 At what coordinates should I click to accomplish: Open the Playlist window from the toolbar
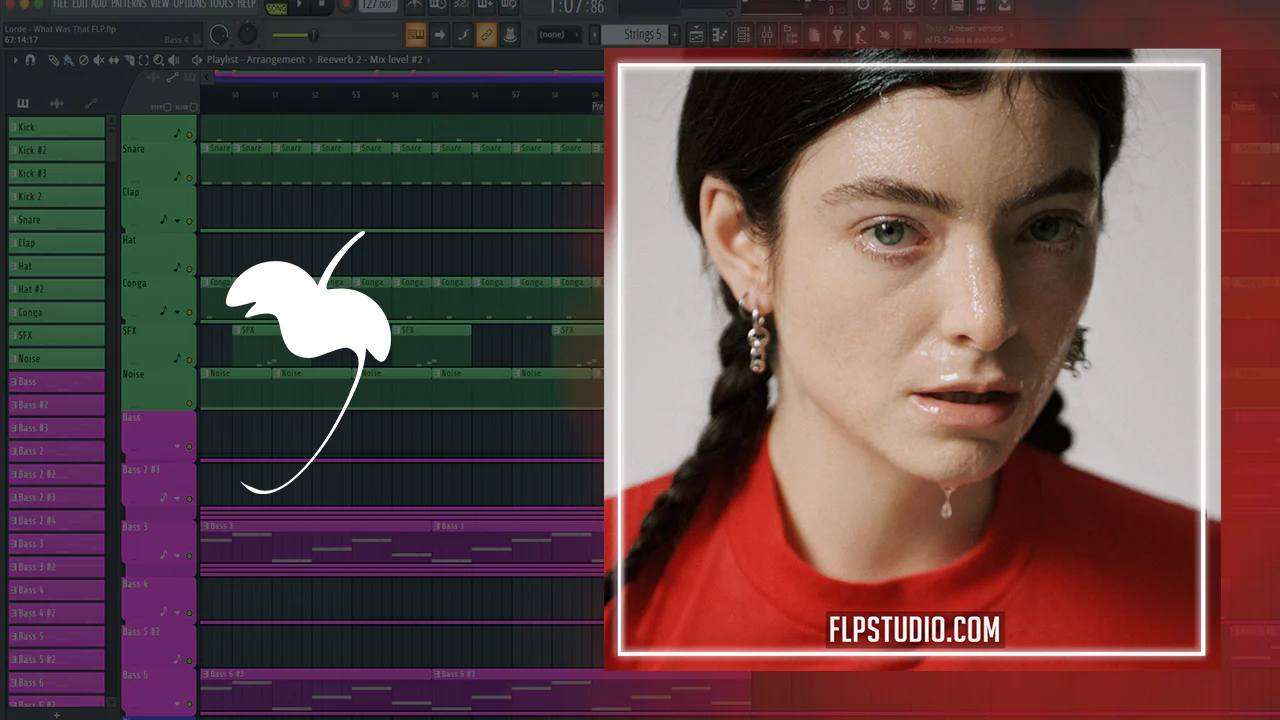697,35
